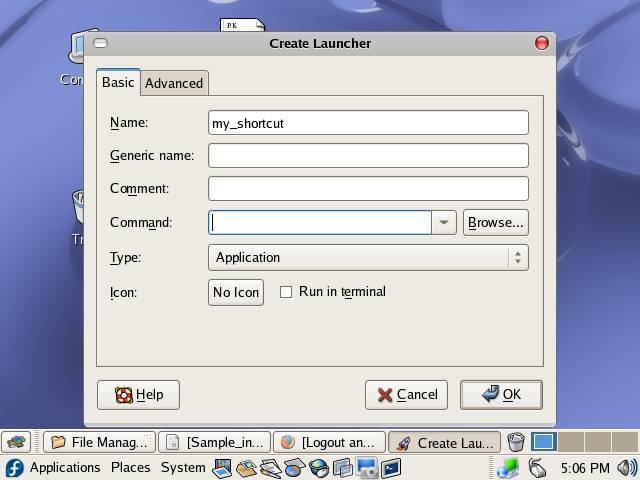Click the No Icon chooser button

pyautogui.click(x=236, y=292)
